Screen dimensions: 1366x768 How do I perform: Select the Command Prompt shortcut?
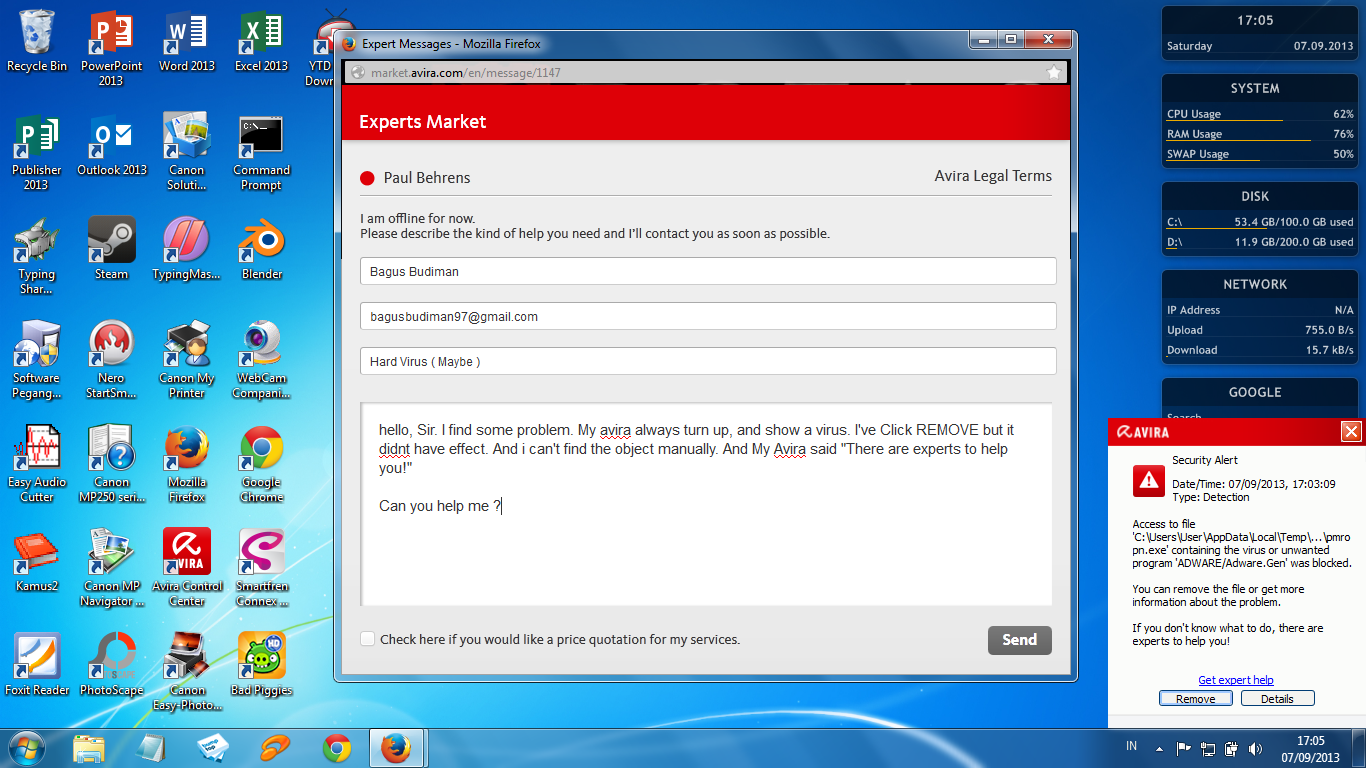261,153
